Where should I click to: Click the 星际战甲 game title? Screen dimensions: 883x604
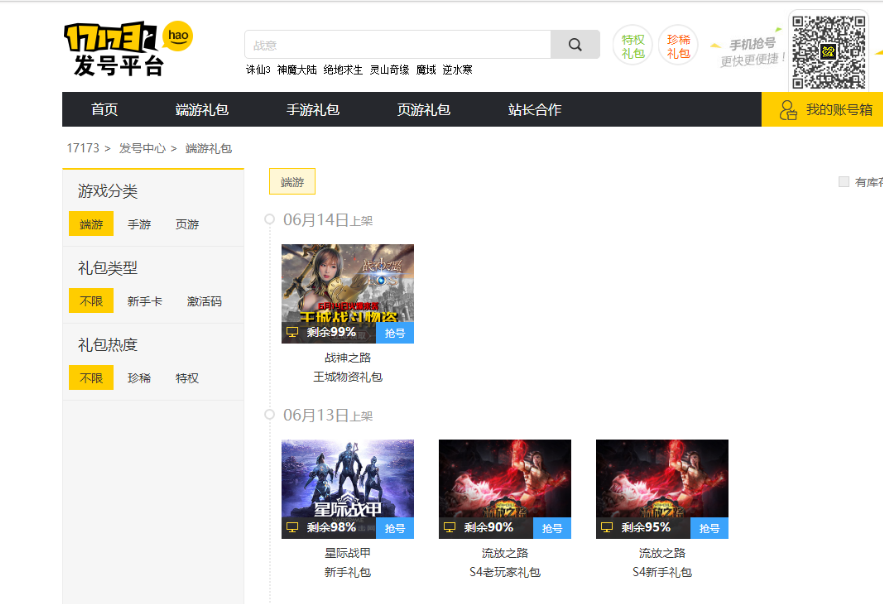coord(347,553)
